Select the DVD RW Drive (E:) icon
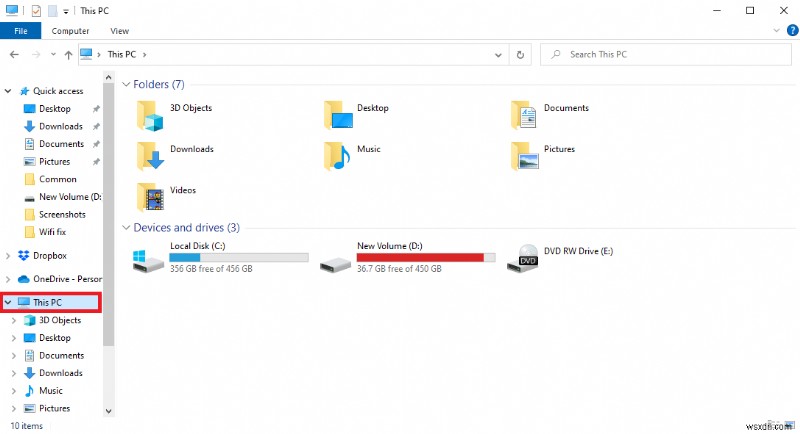Viewport: 800px width, 434px height. 523,258
